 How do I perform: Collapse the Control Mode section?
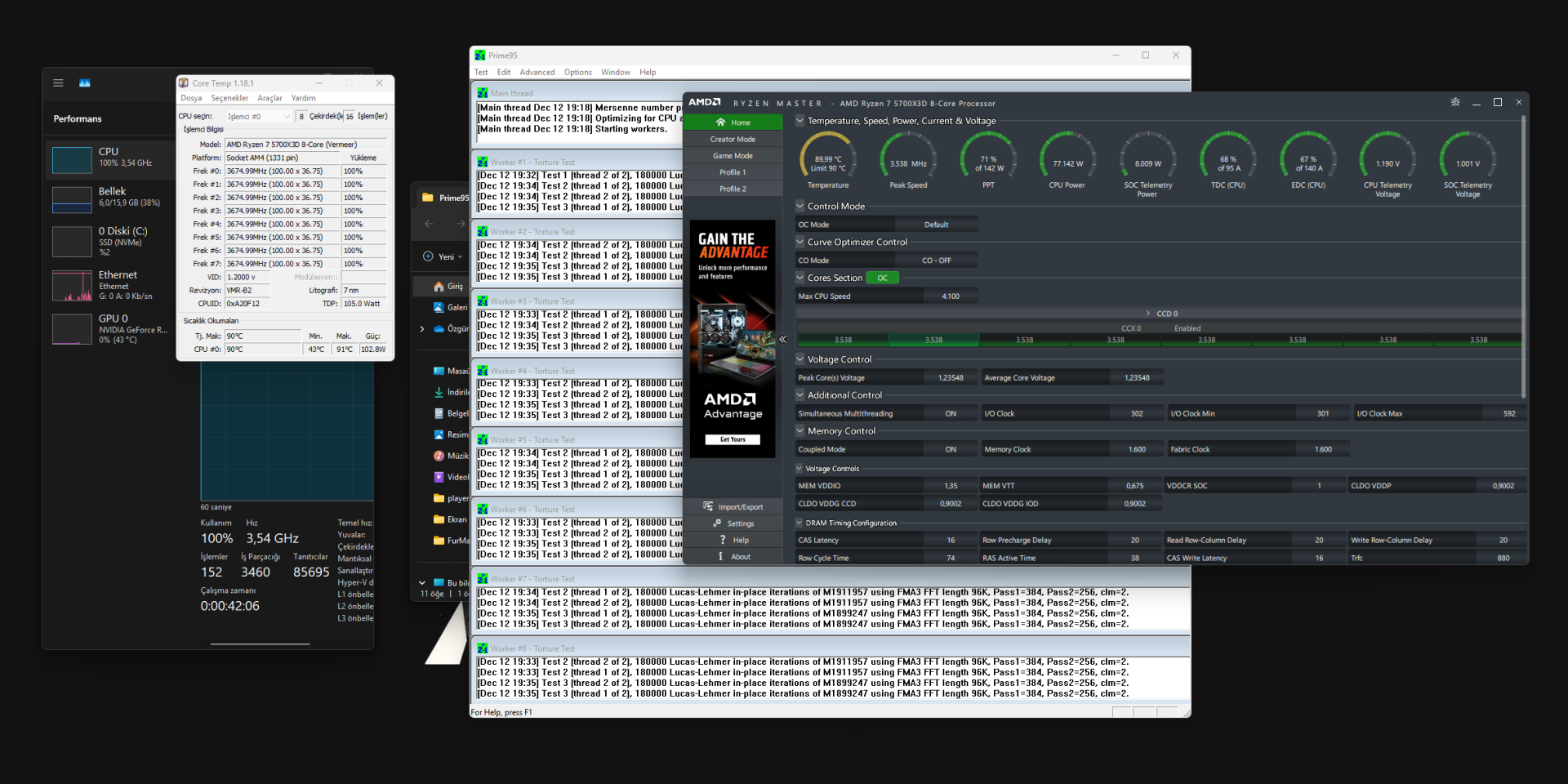click(800, 206)
